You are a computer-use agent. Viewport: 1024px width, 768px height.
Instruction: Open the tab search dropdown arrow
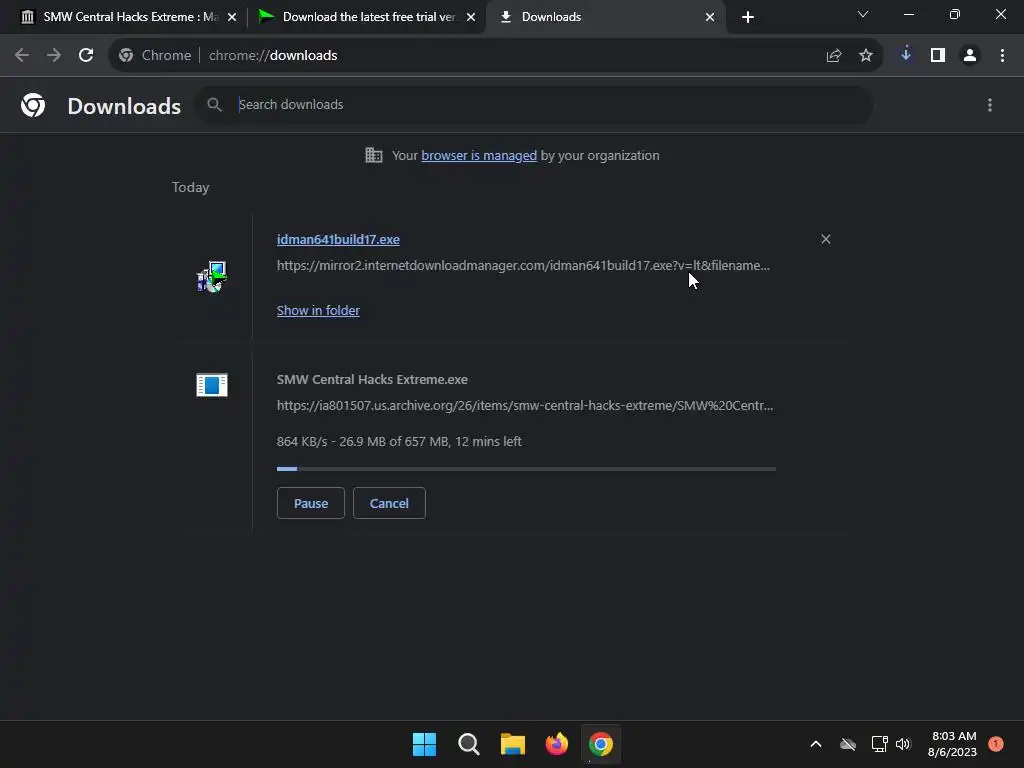tap(863, 14)
